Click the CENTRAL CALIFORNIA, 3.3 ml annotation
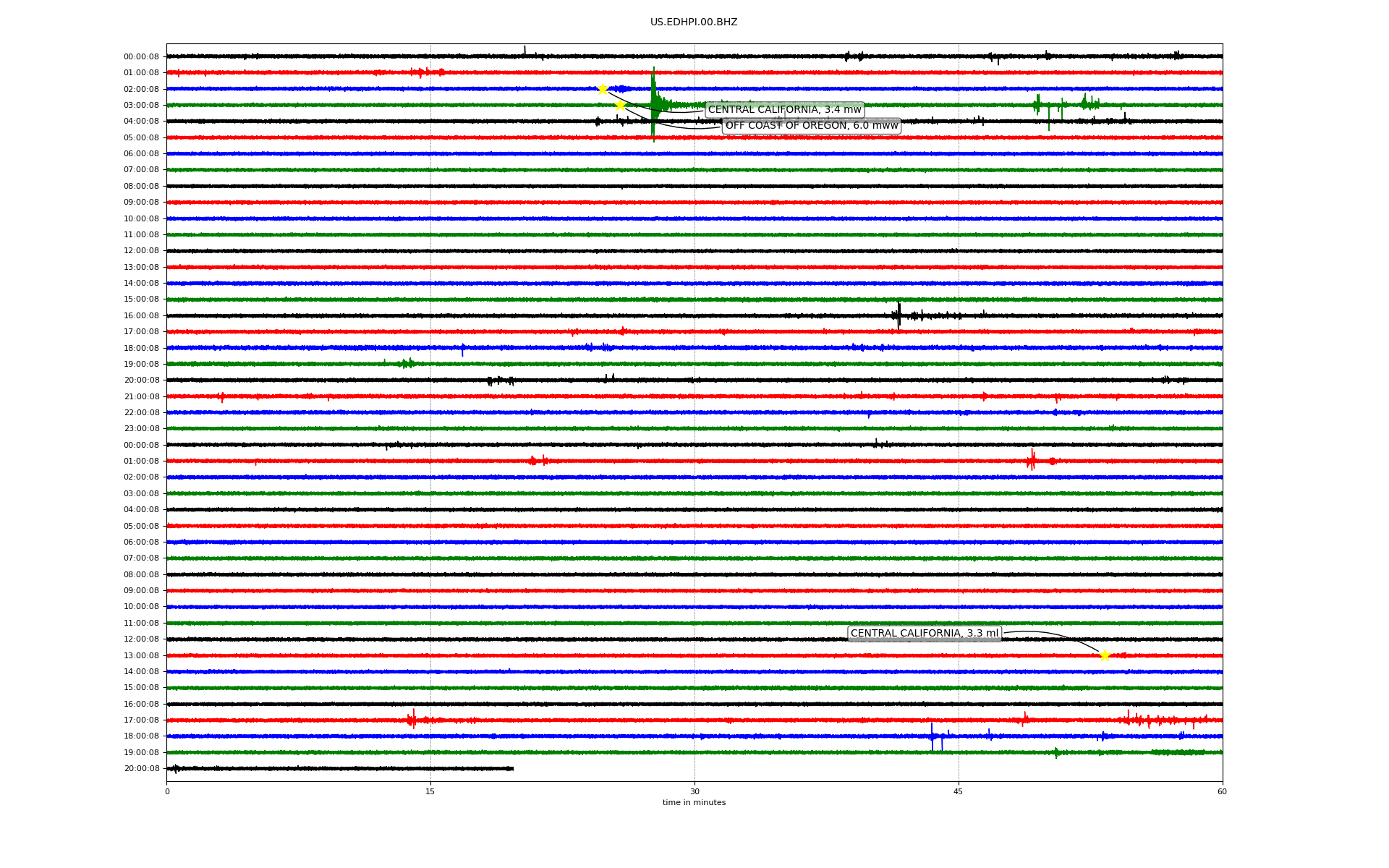Screen dimensions: 1389x868 point(924,634)
